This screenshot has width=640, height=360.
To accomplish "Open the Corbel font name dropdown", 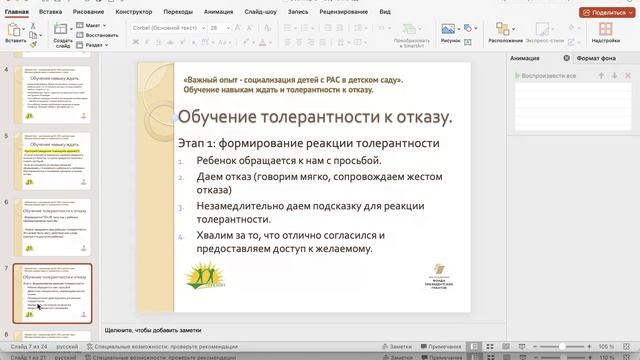I will [203, 28].
